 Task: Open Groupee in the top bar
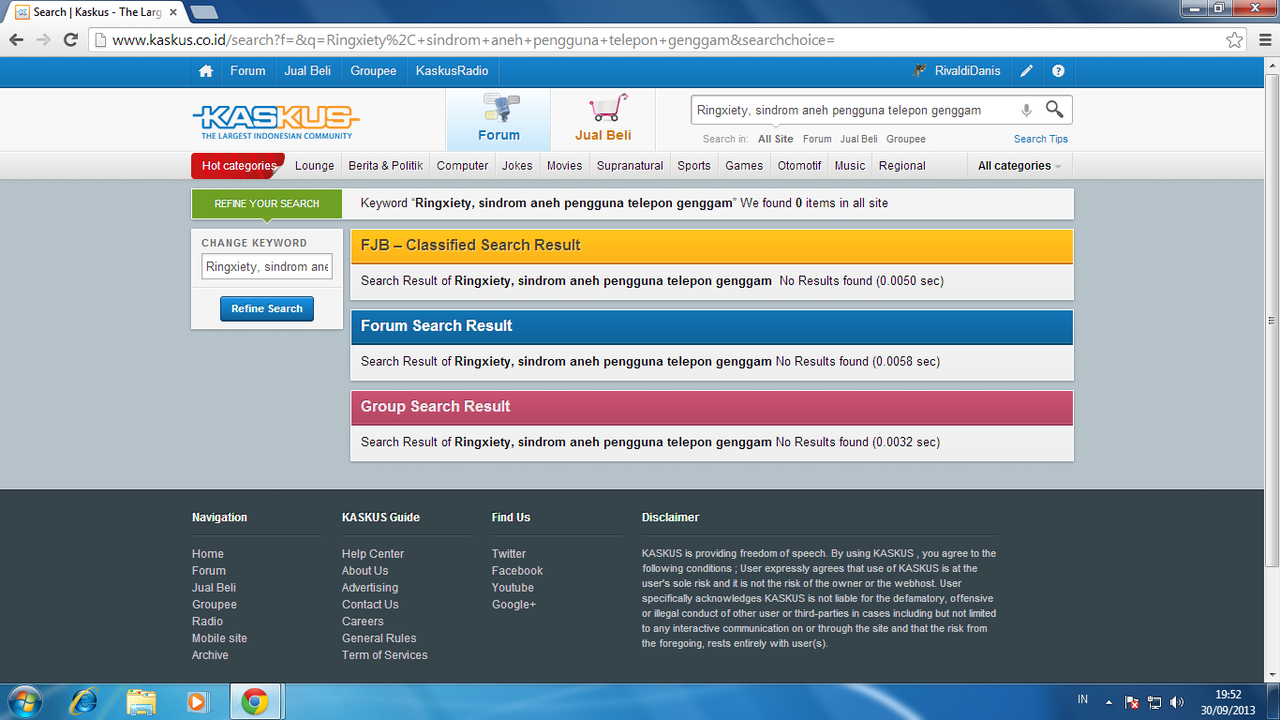[373, 71]
